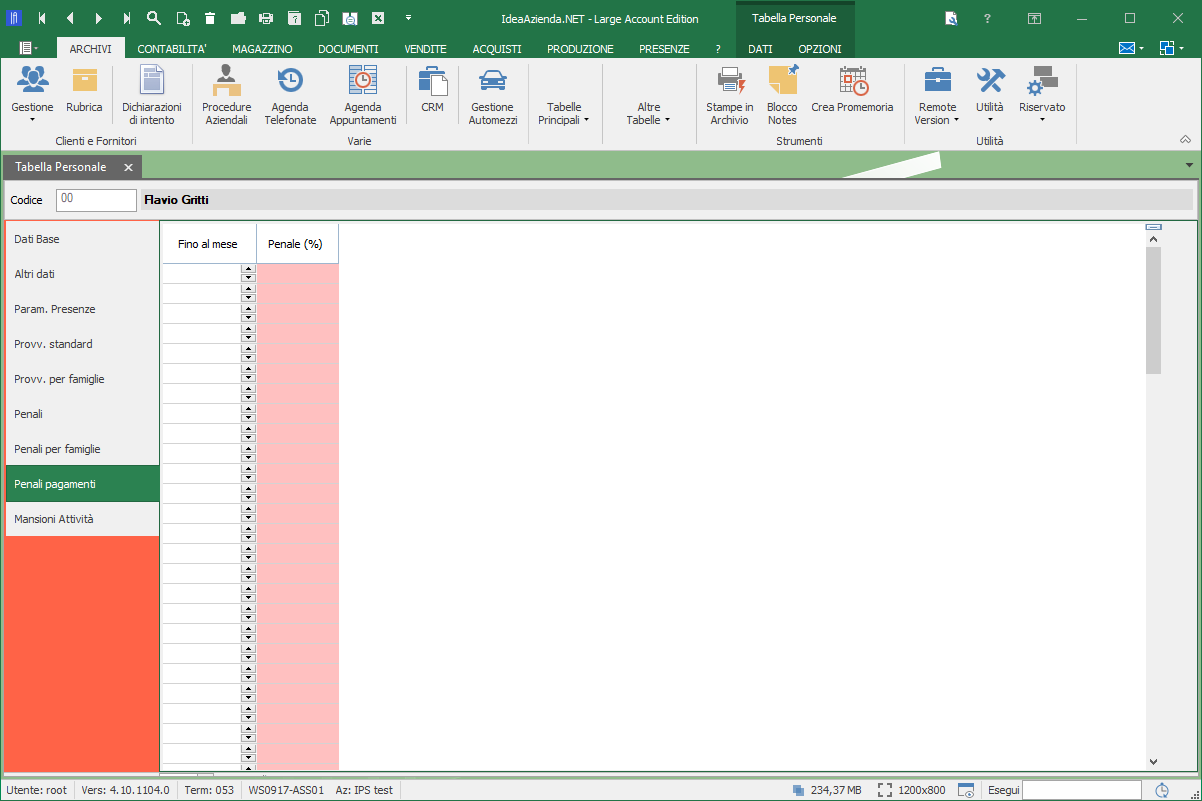This screenshot has width=1202, height=801.
Task: Click the printer icon in quick toolbar
Action: [x=266, y=18]
